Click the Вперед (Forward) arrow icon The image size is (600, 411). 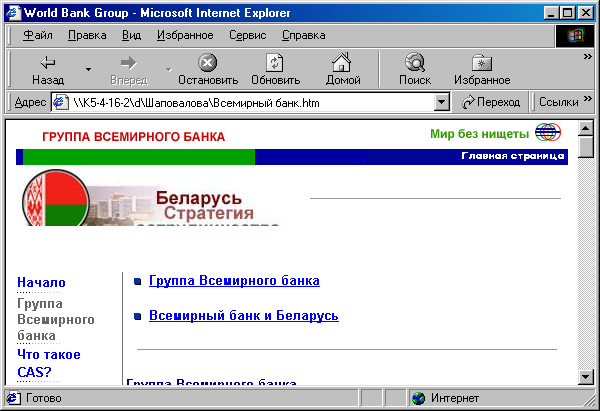click(x=129, y=63)
